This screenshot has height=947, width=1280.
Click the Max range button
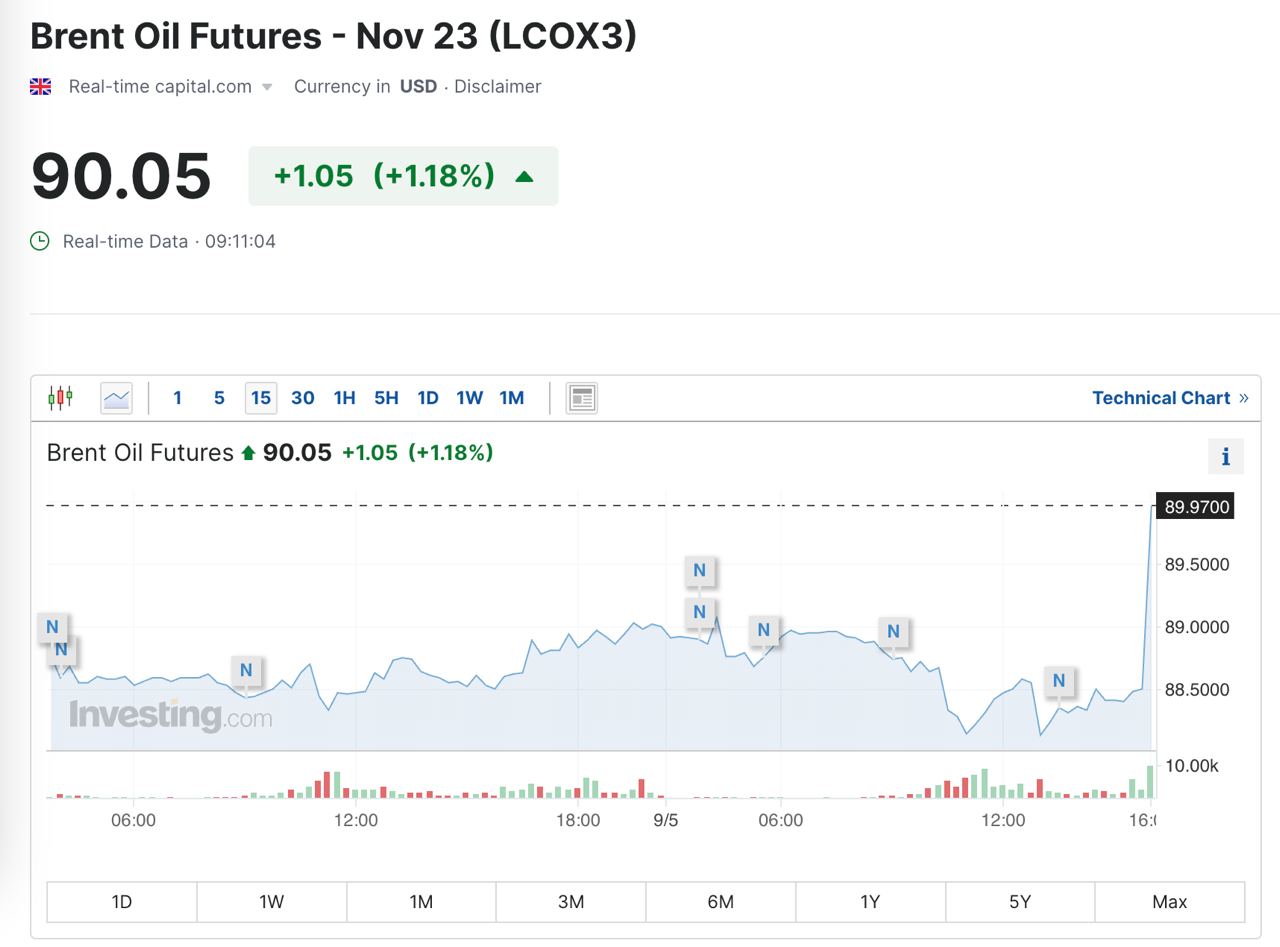point(1169,902)
